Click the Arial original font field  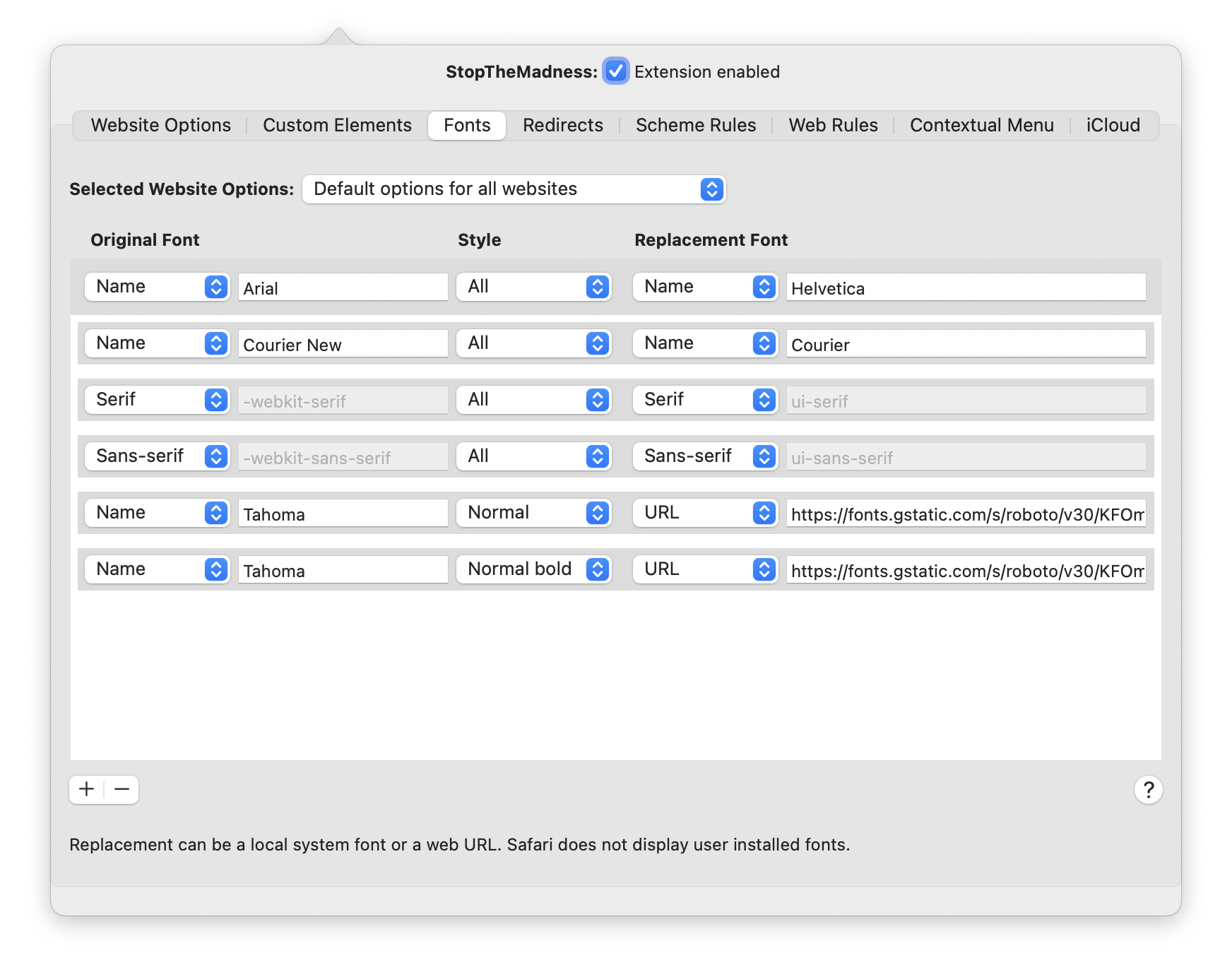[343, 288]
